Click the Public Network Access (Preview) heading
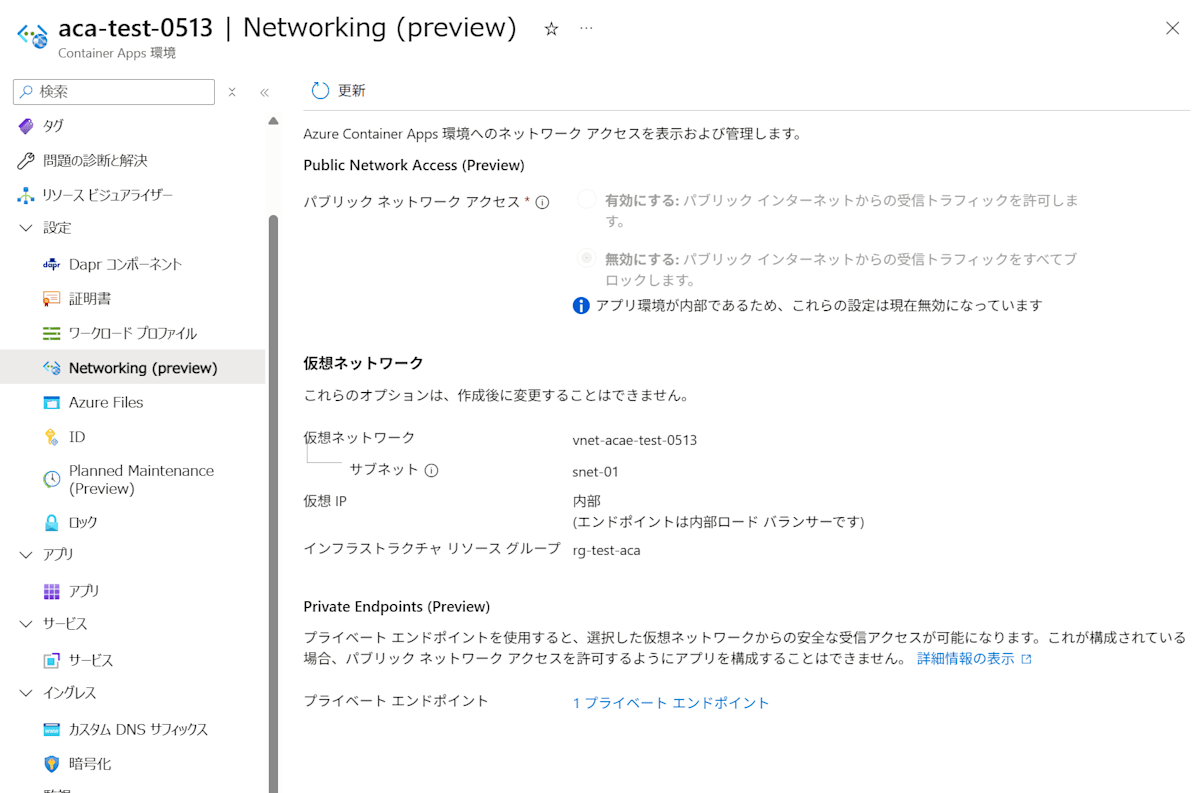The image size is (1200, 793). pyautogui.click(x=414, y=165)
